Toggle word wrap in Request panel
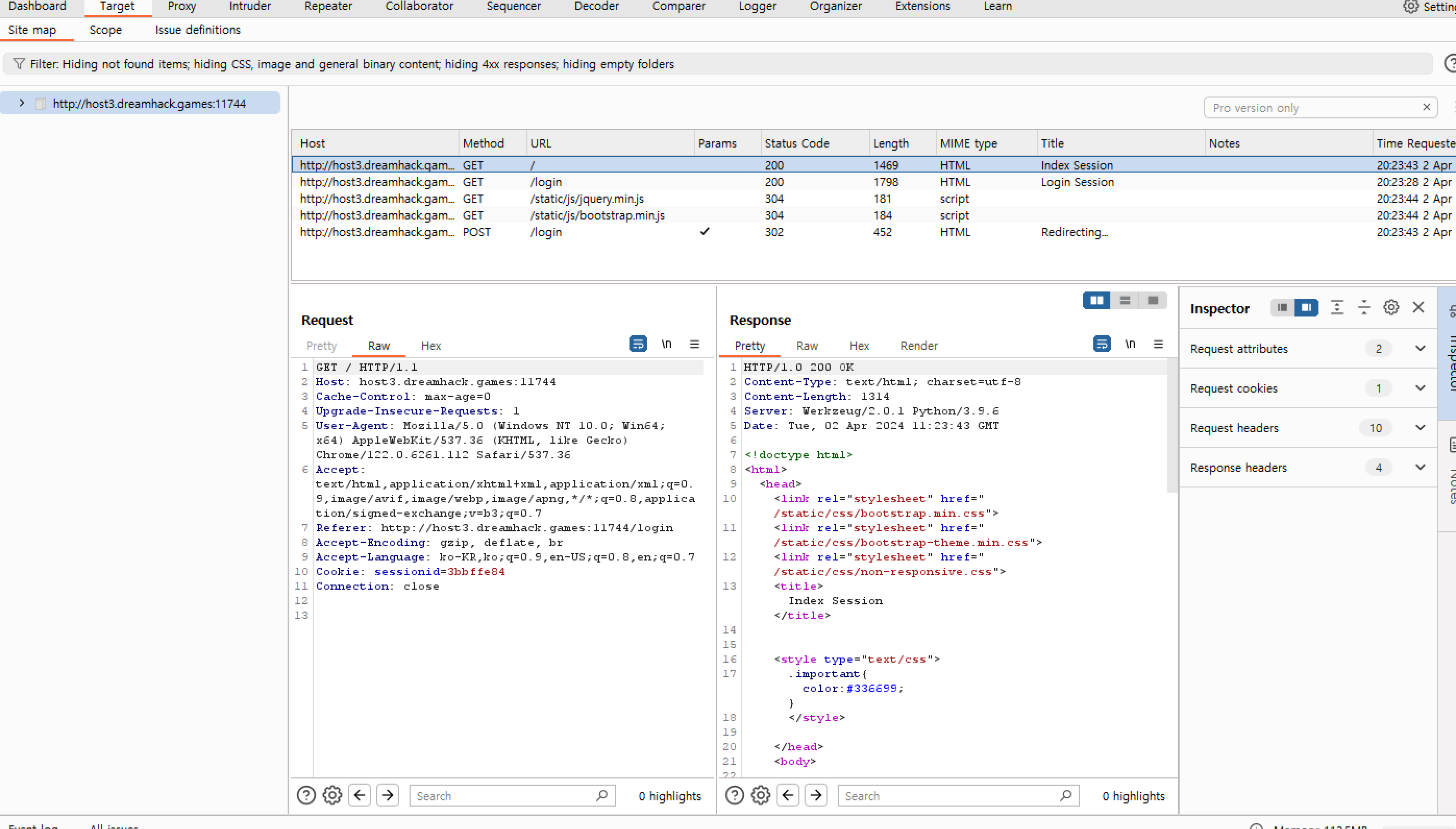The image size is (1456, 829). 638,344
